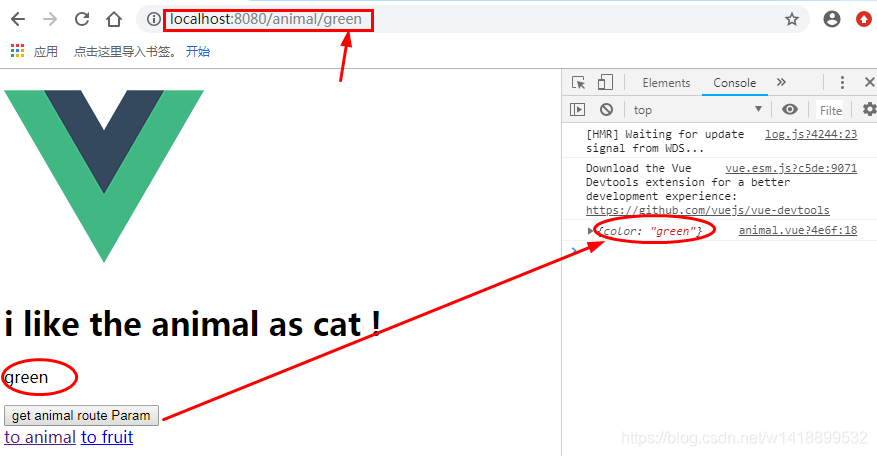Screen dimensions: 877x456
Task: Follow the to animal link
Action: pyautogui.click(x=40, y=437)
